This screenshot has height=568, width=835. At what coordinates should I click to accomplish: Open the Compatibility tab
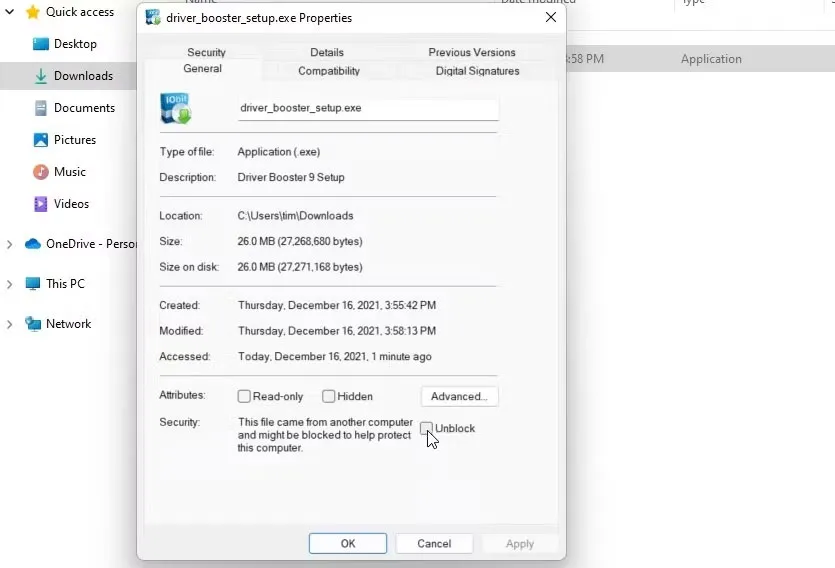329,71
